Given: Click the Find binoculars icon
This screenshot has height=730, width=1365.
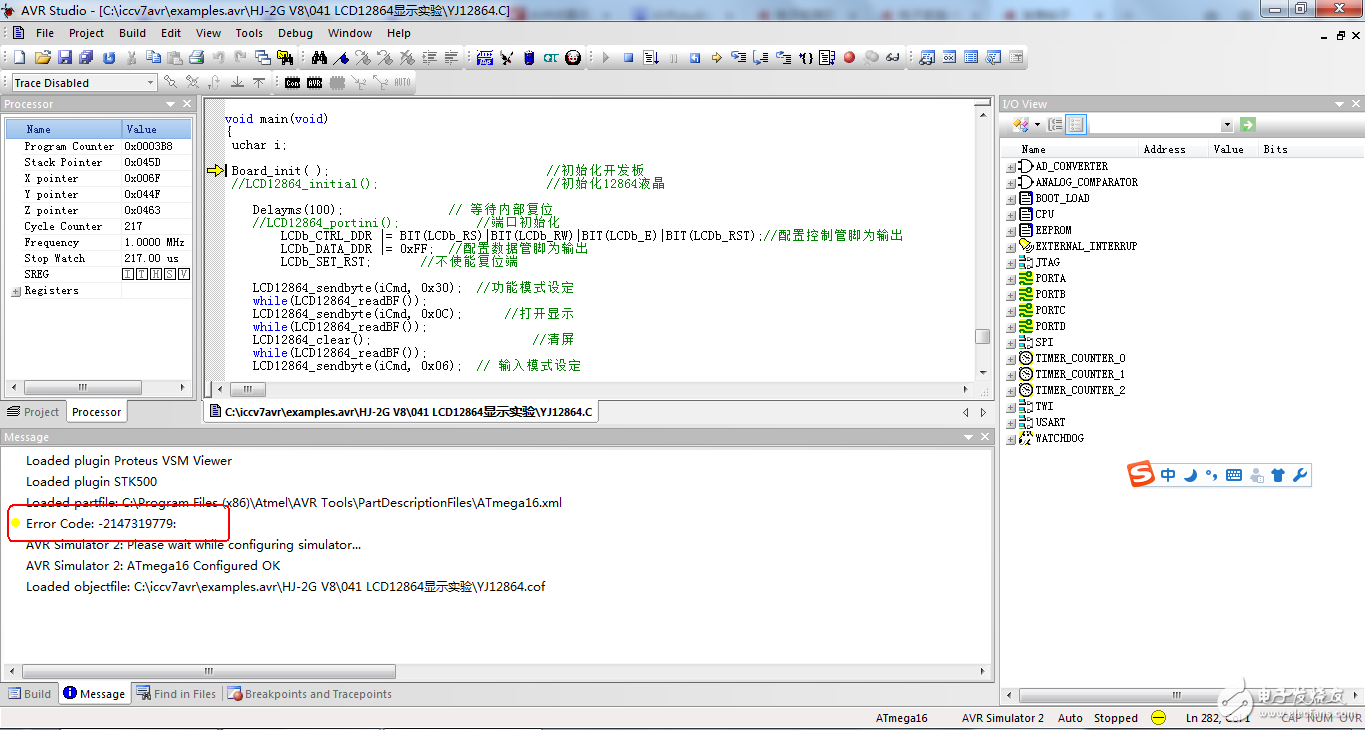Looking at the screenshot, I should click(x=319, y=58).
